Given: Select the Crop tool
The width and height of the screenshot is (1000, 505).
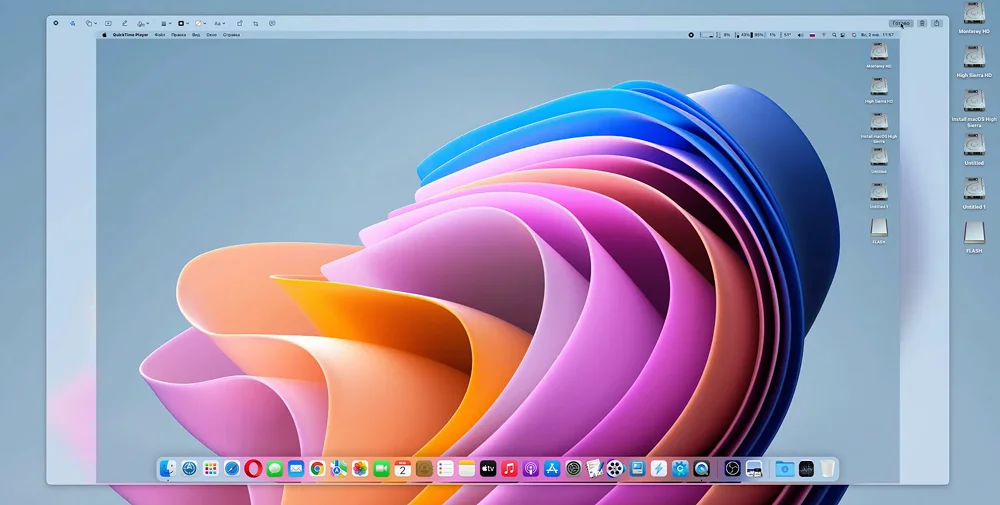Looking at the screenshot, I should point(256,24).
